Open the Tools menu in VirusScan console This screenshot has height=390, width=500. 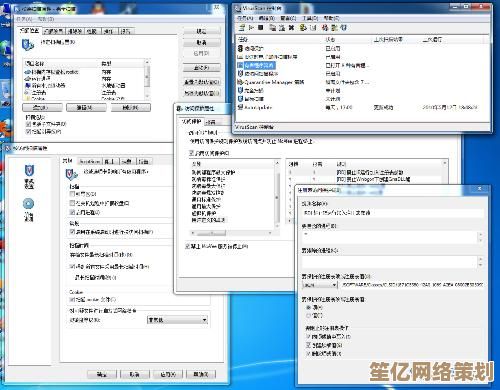pos(310,18)
